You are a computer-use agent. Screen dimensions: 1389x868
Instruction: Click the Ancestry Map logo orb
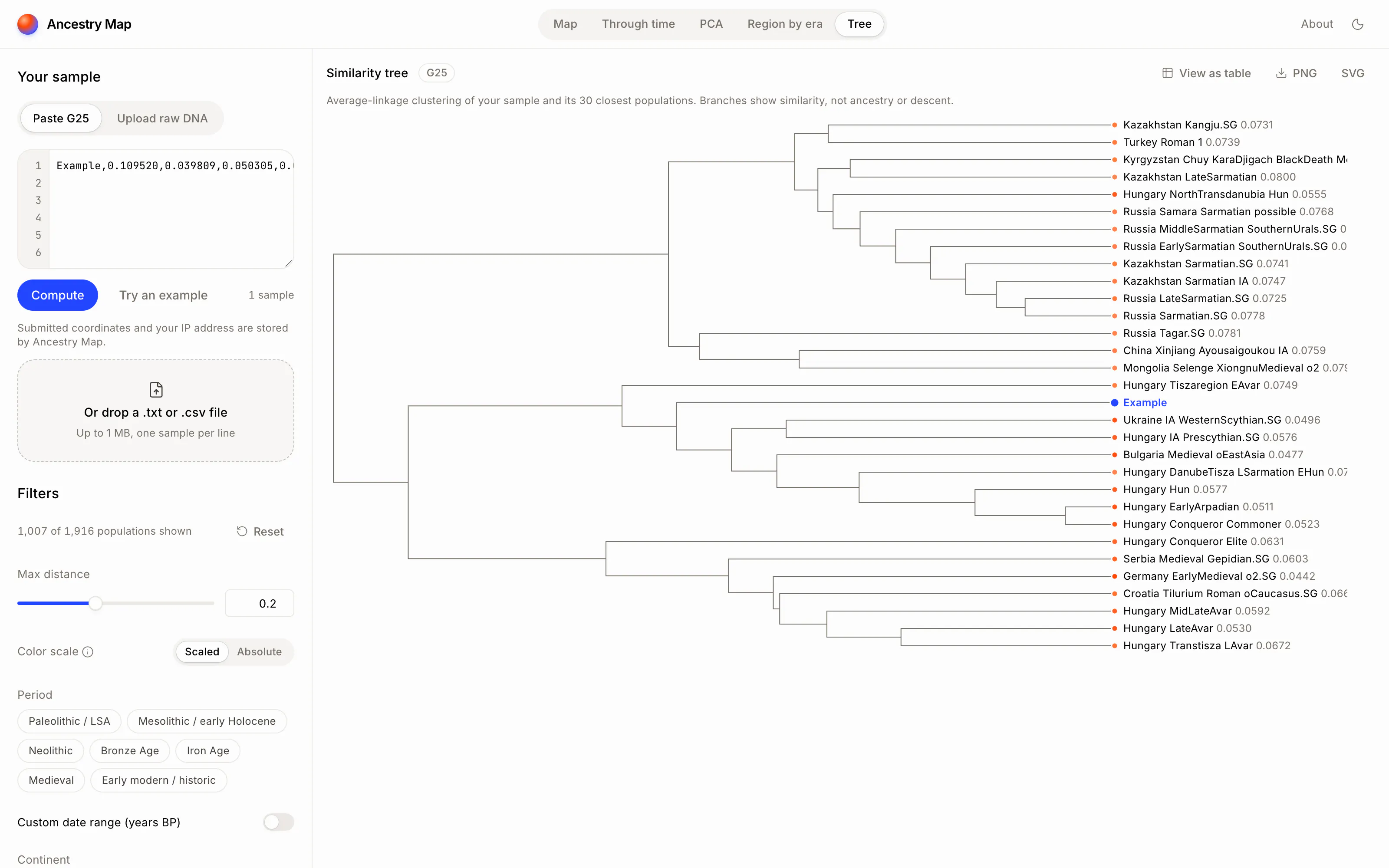(x=27, y=24)
